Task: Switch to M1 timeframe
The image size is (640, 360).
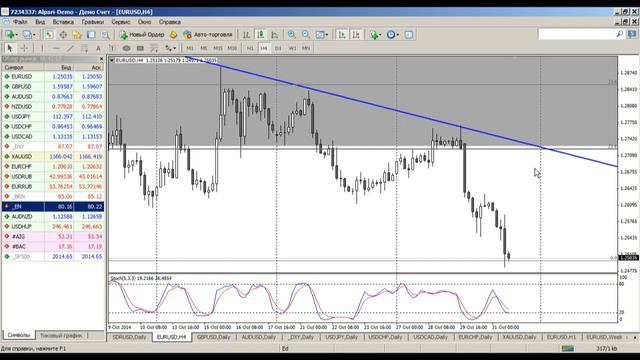Action: pos(190,48)
